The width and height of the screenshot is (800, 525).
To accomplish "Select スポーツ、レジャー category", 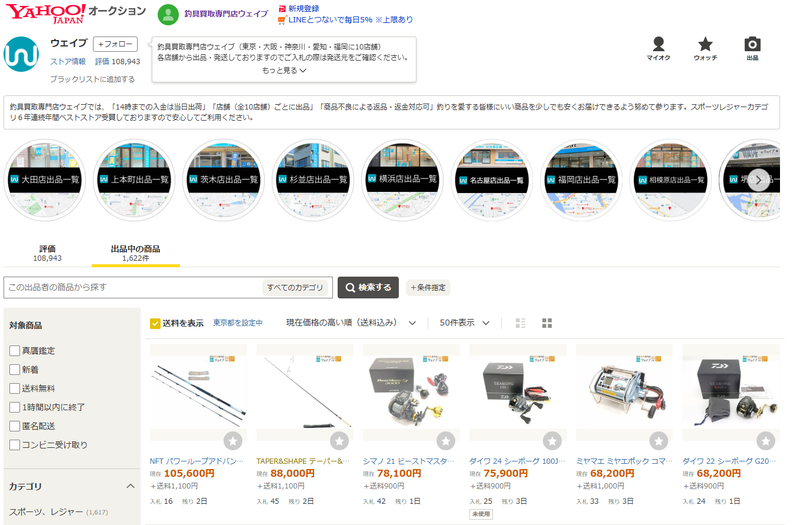I will pyautogui.click(x=46, y=512).
